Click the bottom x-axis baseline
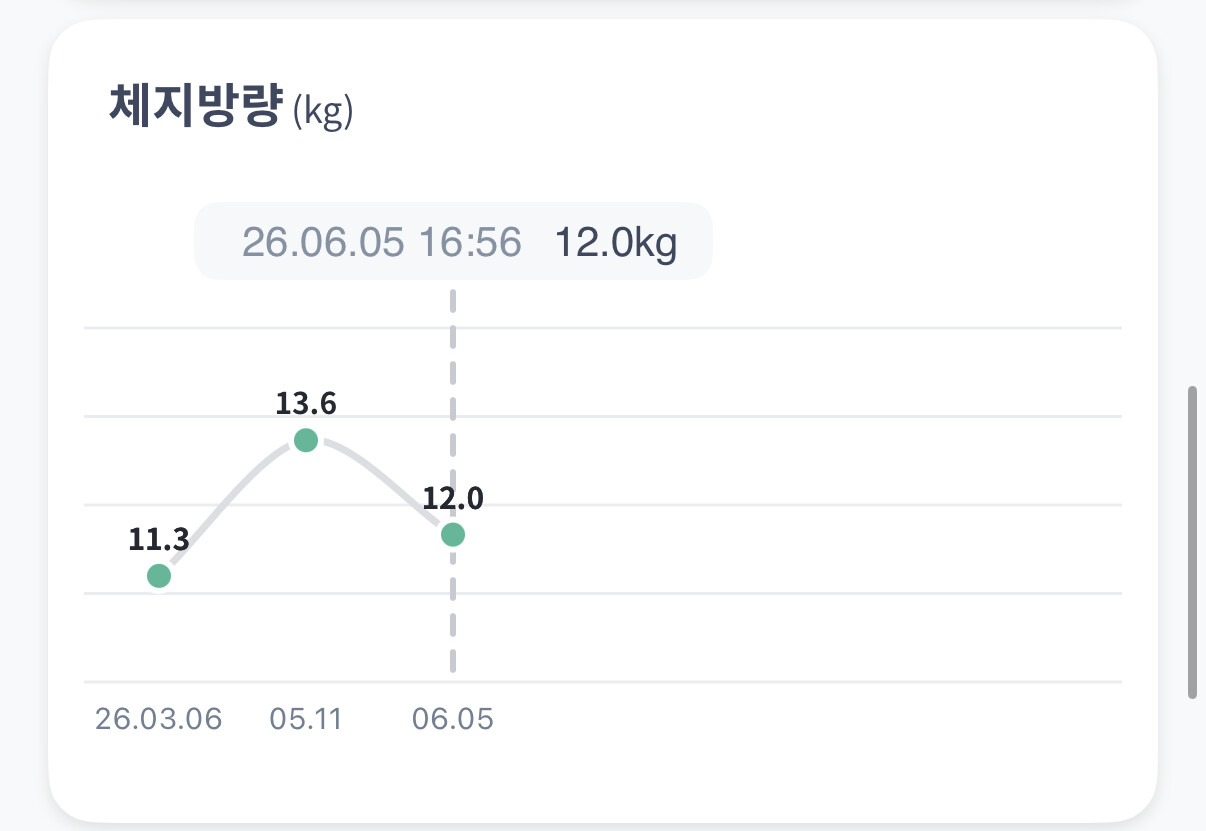 click(603, 682)
